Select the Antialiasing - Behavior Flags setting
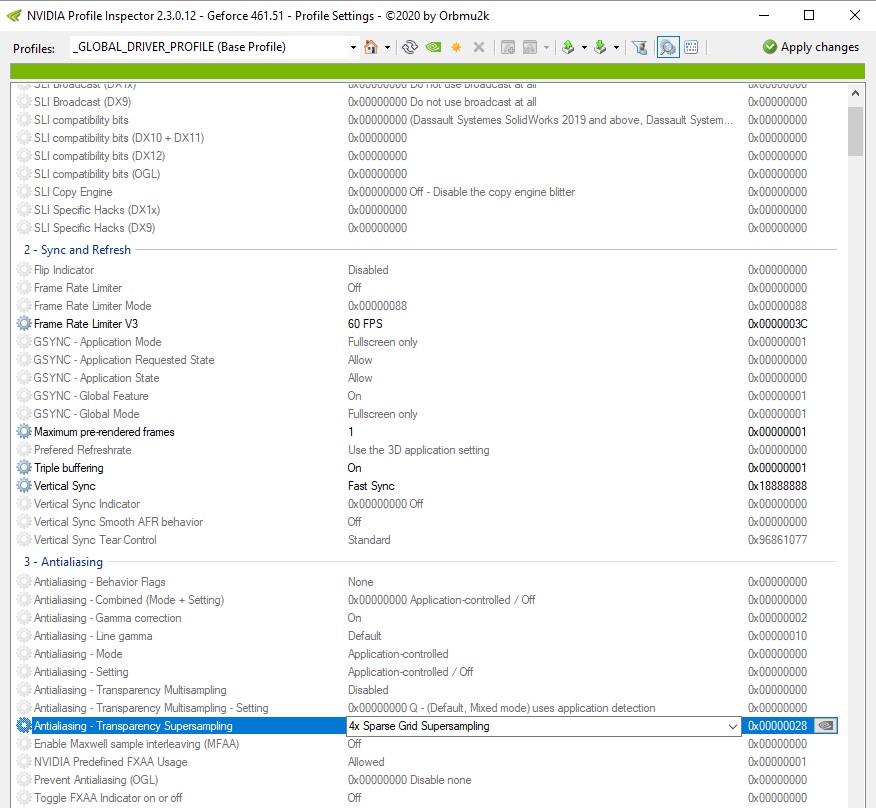Screen dimensions: 876x808 pyautogui.click(x=425, y=582)
